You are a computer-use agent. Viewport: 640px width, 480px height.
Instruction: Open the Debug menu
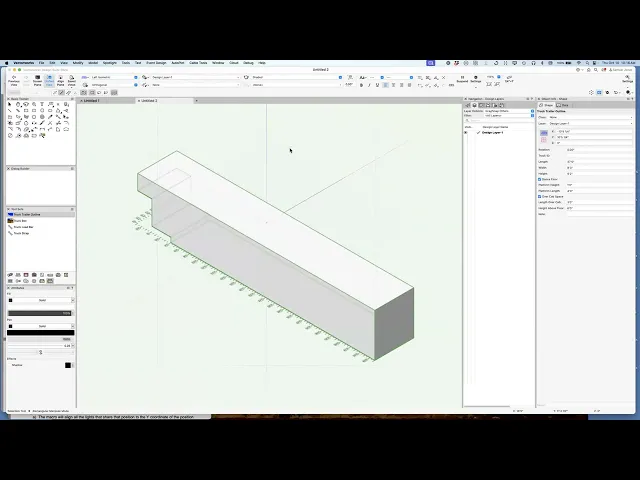(x=248, y=63)
